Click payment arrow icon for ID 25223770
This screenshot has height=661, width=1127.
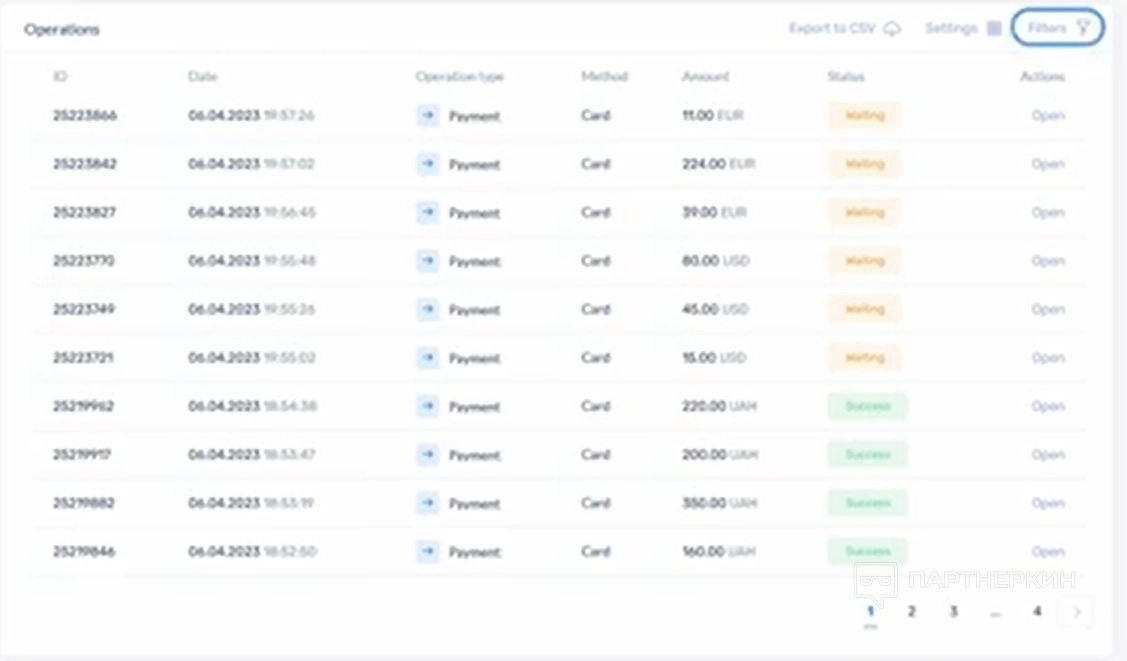tap(428, 261)
